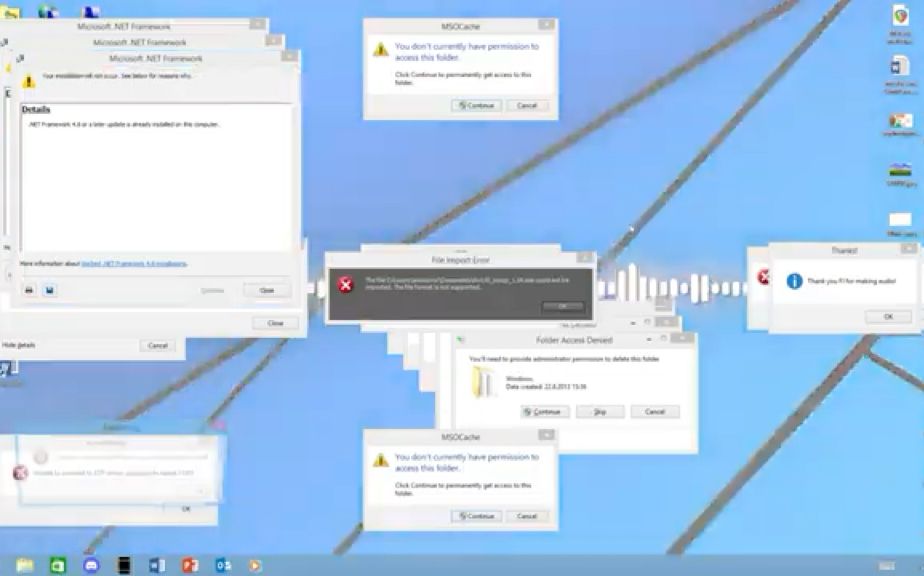Open File Explorer from the taskbar
This screenshot has height=576, width=924.
point(25,565)
